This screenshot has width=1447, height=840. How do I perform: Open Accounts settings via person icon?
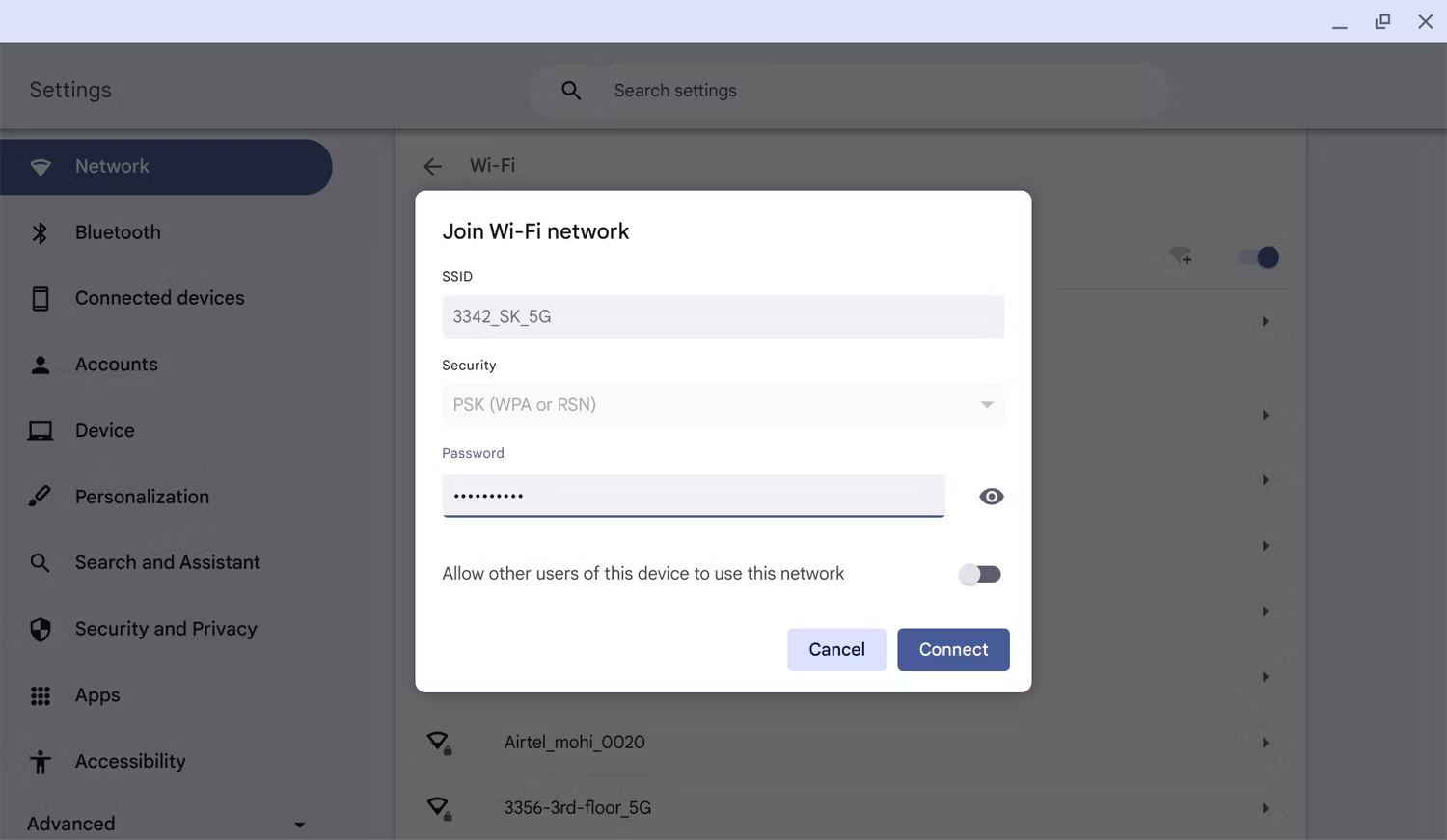[x=40, y=364]
